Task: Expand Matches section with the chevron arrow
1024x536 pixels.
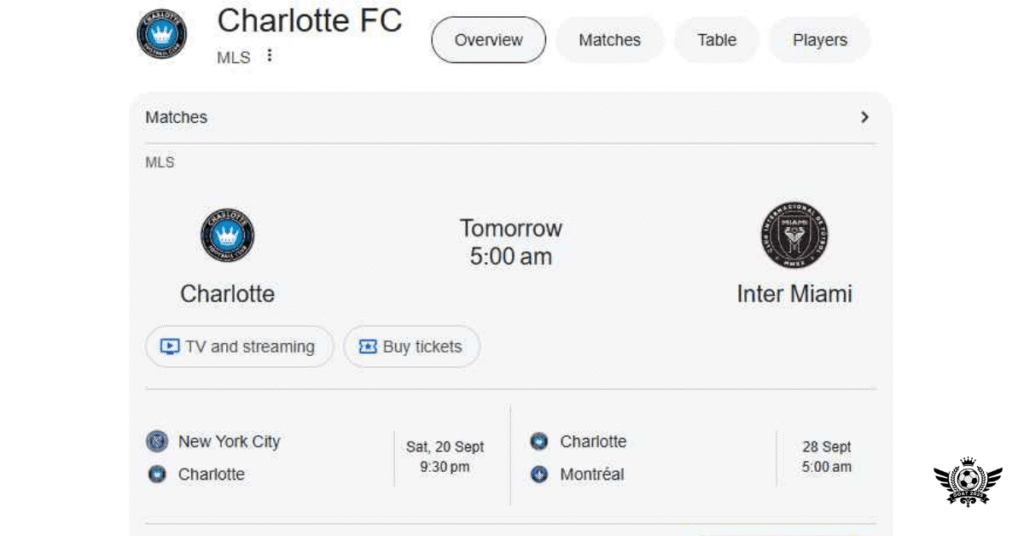Action: (x=864, y=117)
